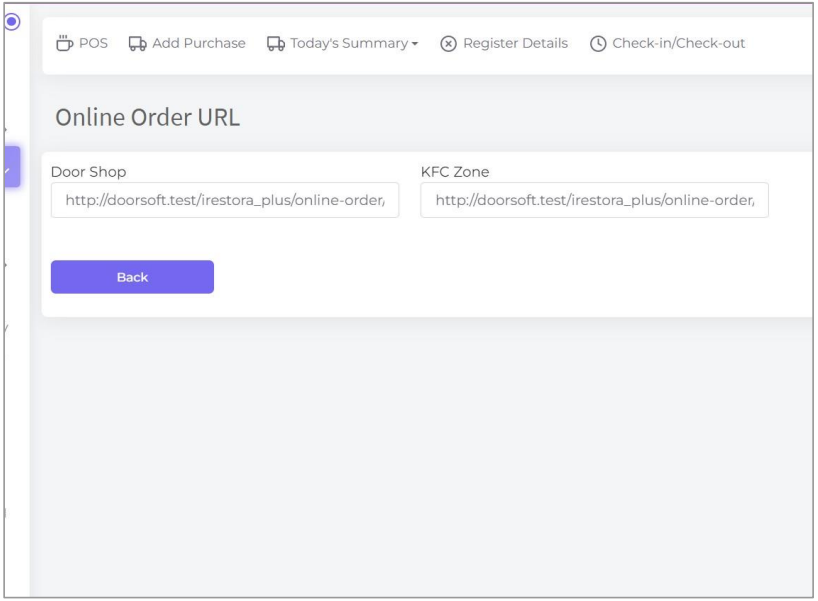The image size is (818, 601).
Task: Collapse the highlighted purple sidebar menu item
Action: 12,167
